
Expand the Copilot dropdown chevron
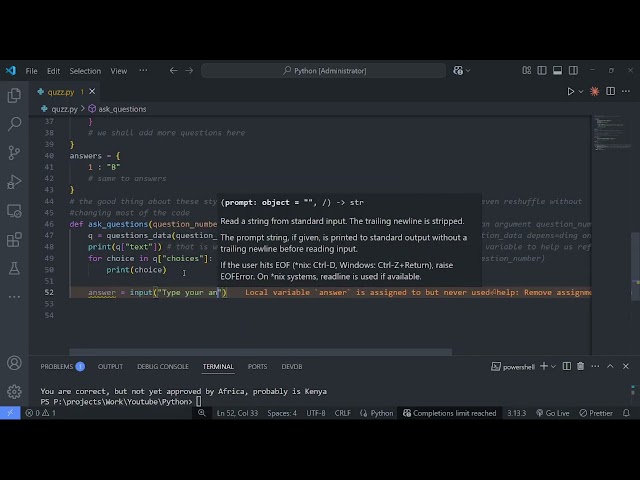tap(468, 71)
